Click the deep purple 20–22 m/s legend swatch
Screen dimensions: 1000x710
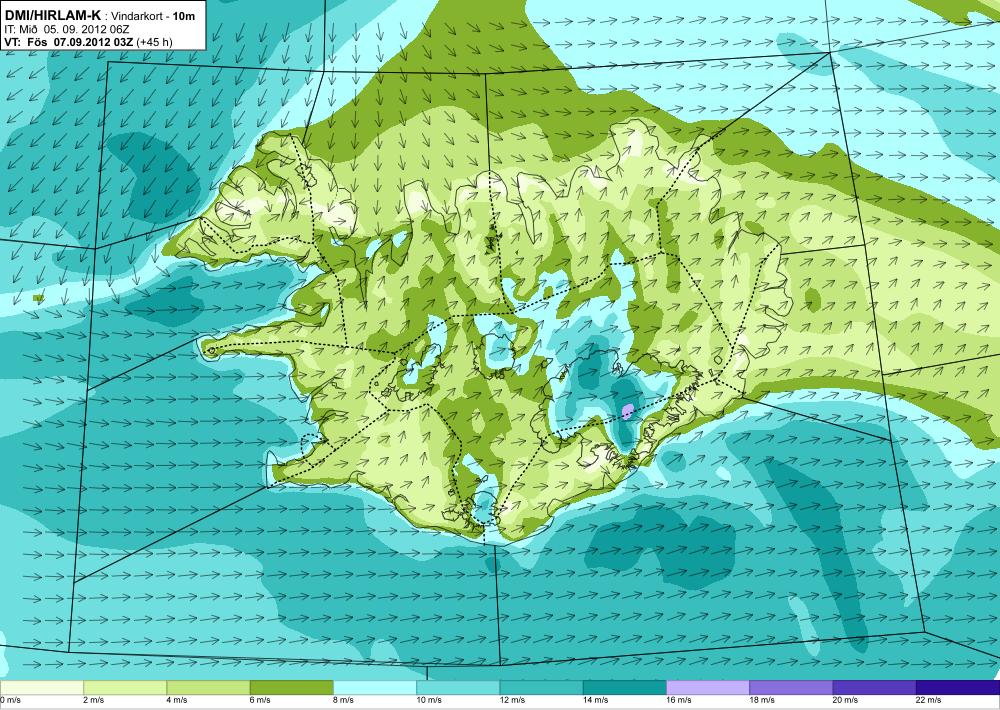click(874, 688)
